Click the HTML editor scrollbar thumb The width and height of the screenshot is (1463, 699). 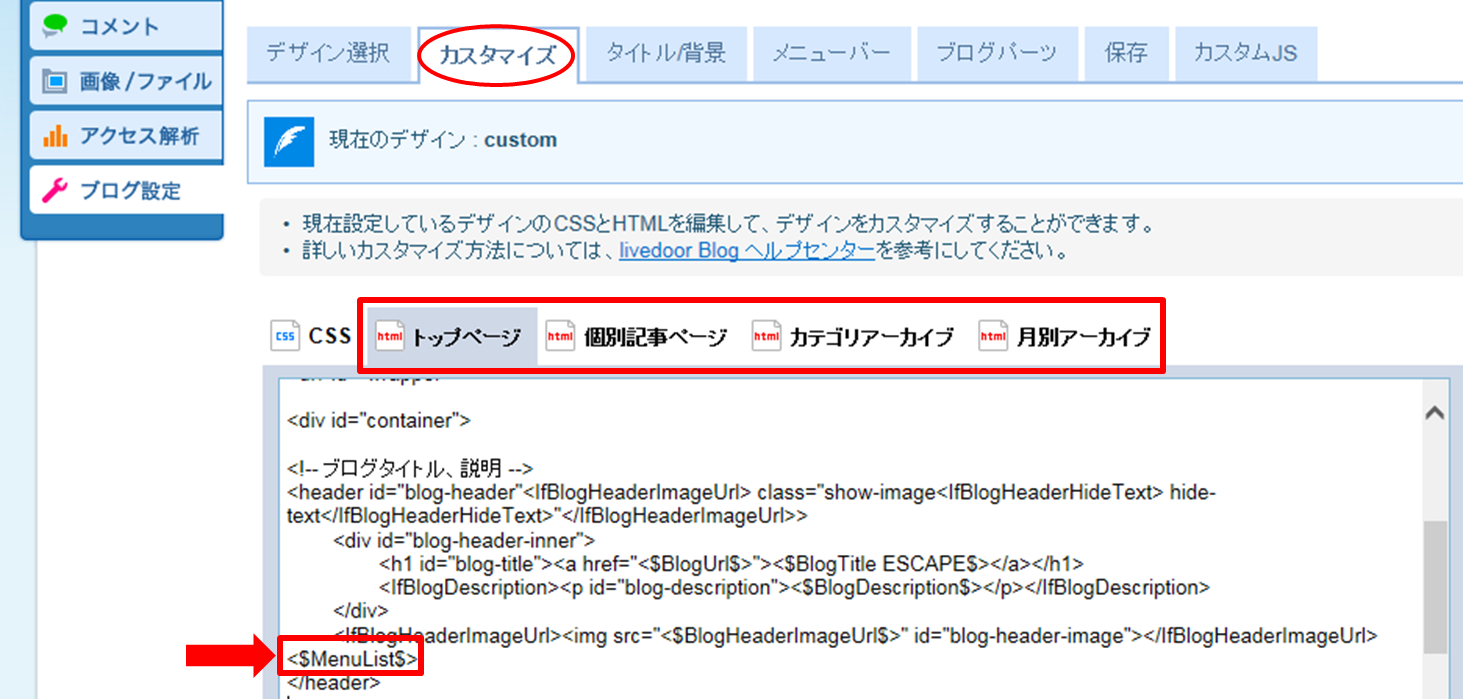(x=1433, y=587)
